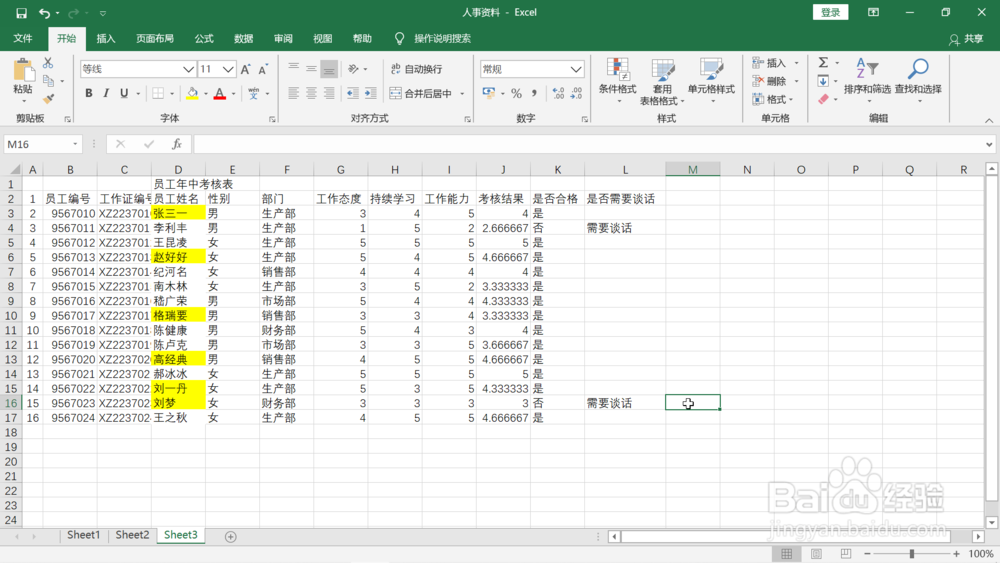1000x563 pixels.
Task: Open the font name 等线 dropdown
Action: tap(188, 69)
